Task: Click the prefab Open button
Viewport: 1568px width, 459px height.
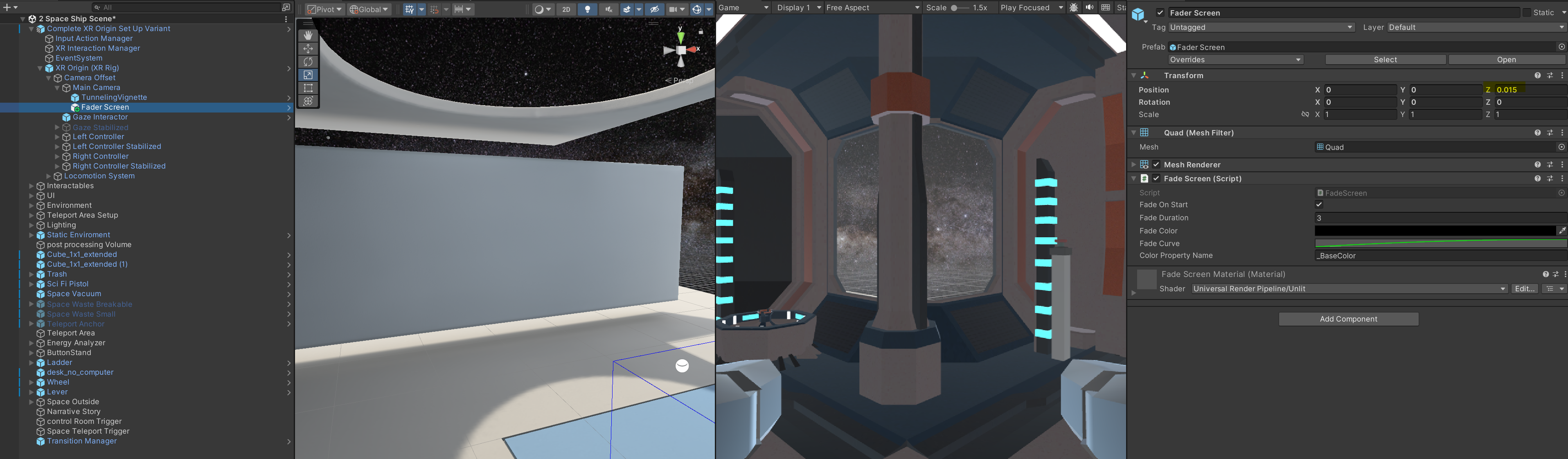Action: point(1506,60)
